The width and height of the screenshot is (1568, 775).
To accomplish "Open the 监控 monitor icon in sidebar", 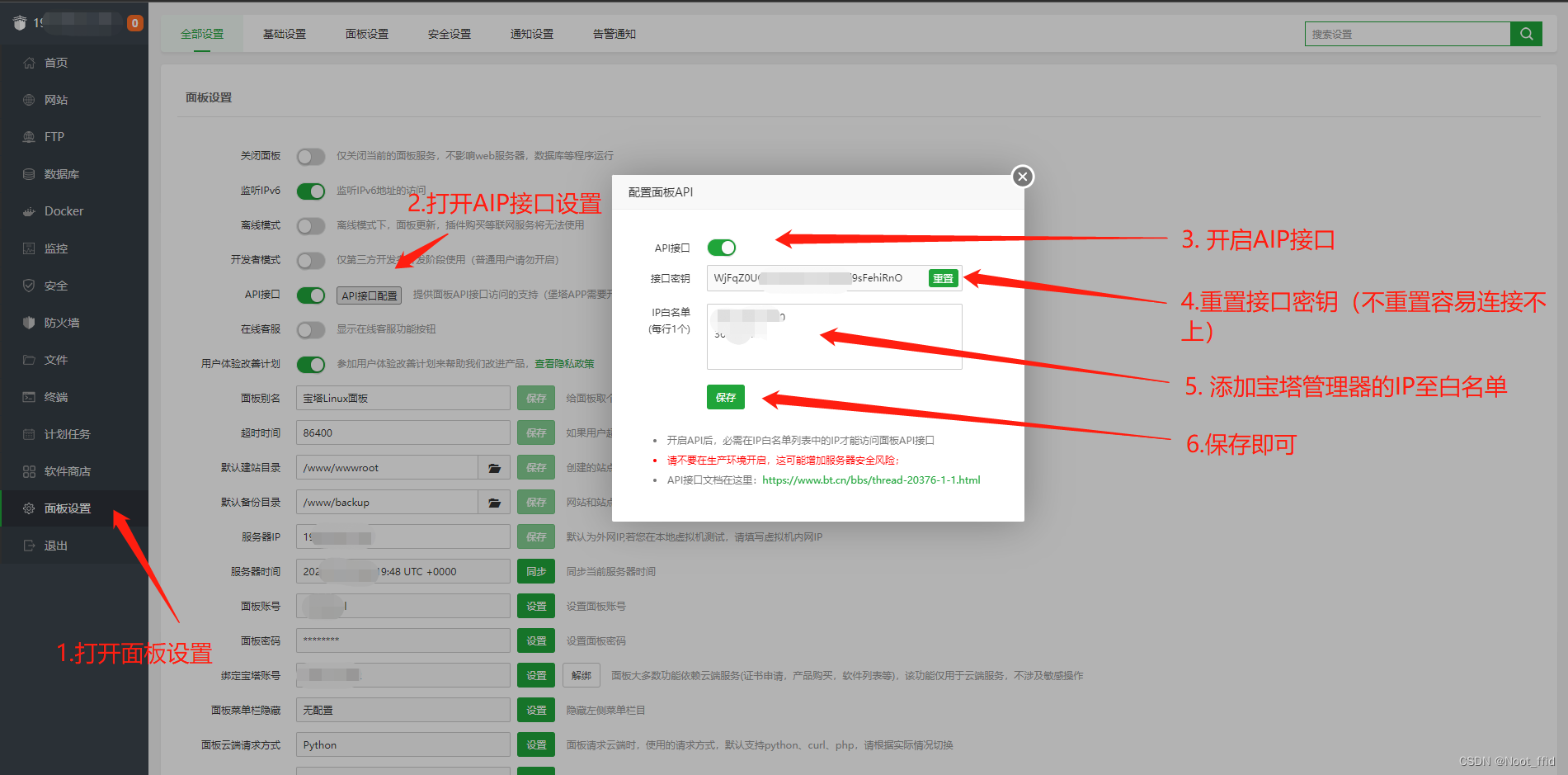I will [x=30, y=248].
